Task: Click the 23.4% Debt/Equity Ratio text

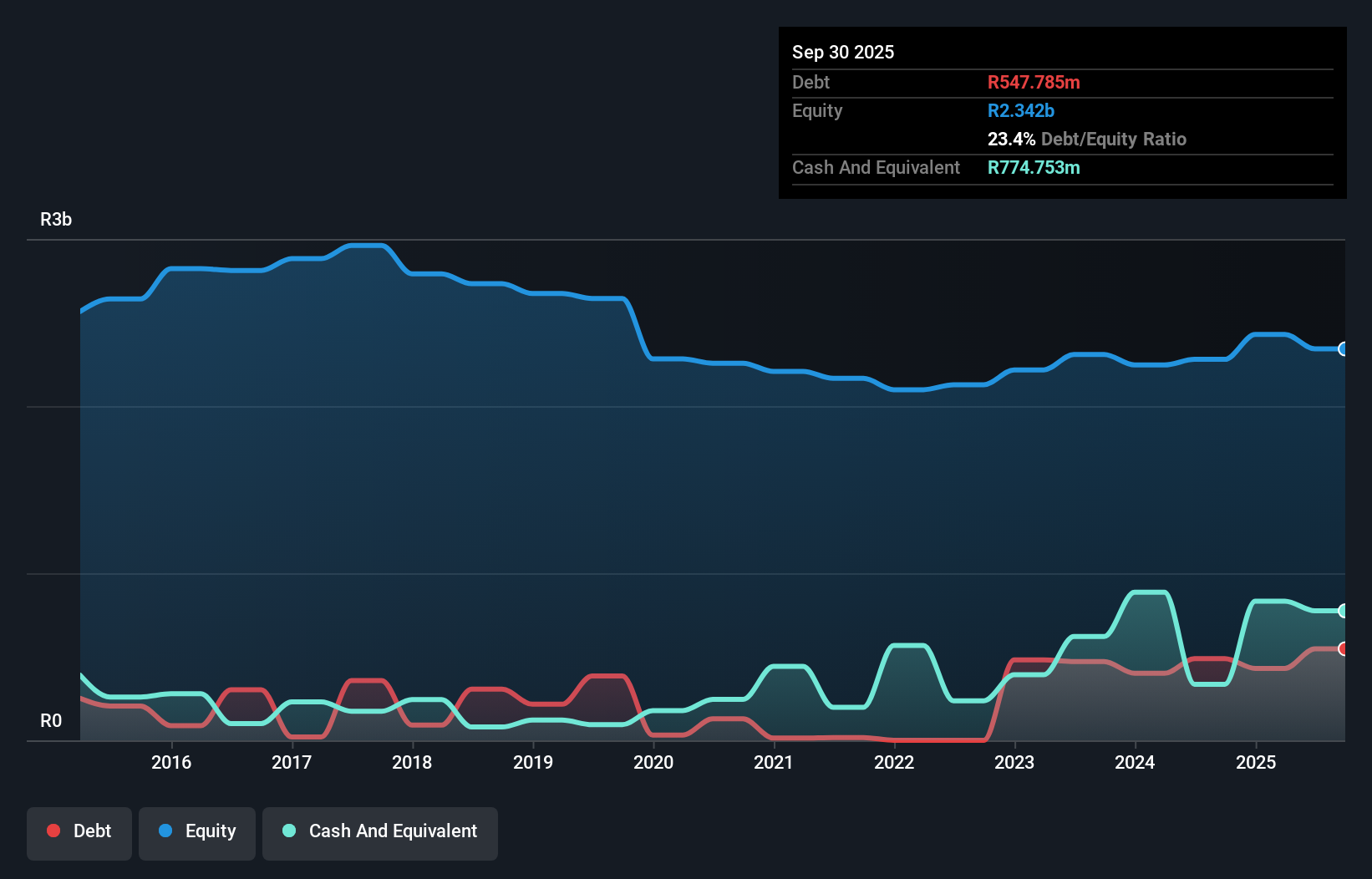Action: tap(1087, 140)
